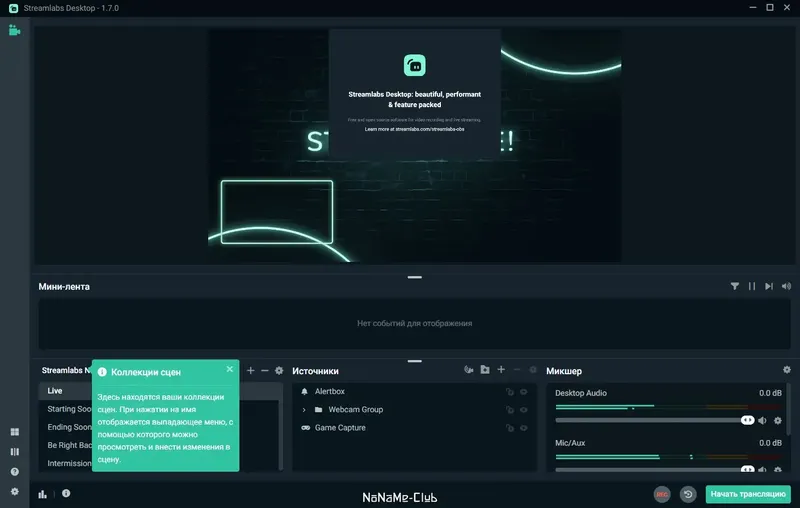Lock the Alertbox source
Screen dimensions: 800x508
[510, 392]
